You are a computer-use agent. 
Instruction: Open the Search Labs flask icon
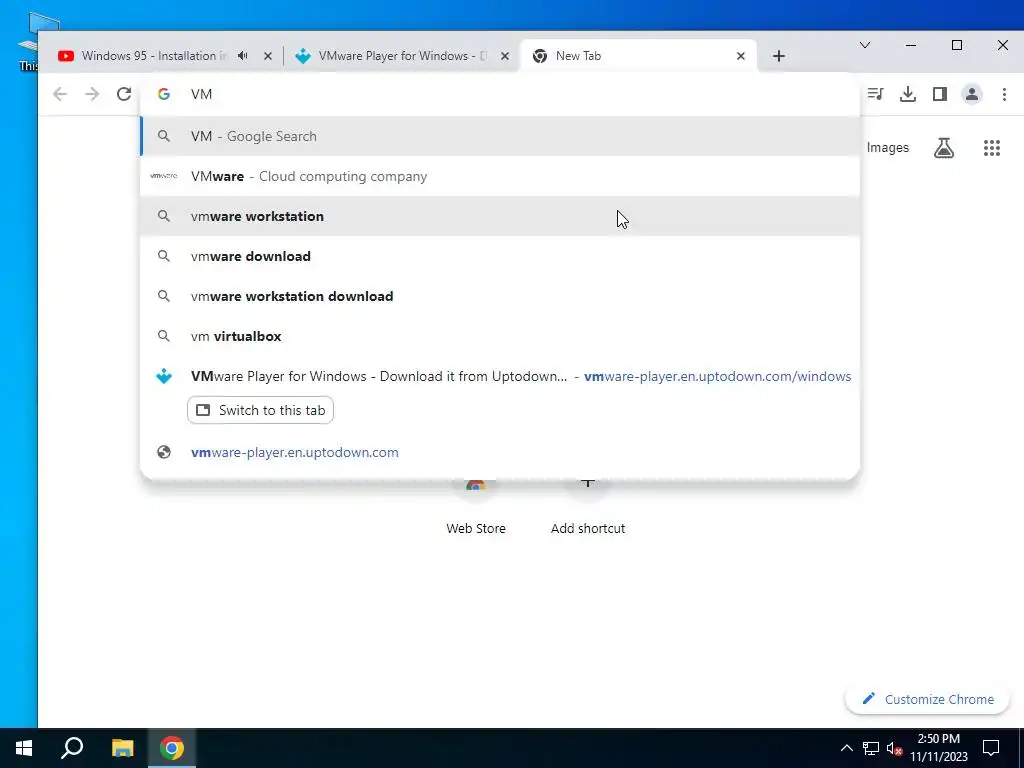coord(944,148)
